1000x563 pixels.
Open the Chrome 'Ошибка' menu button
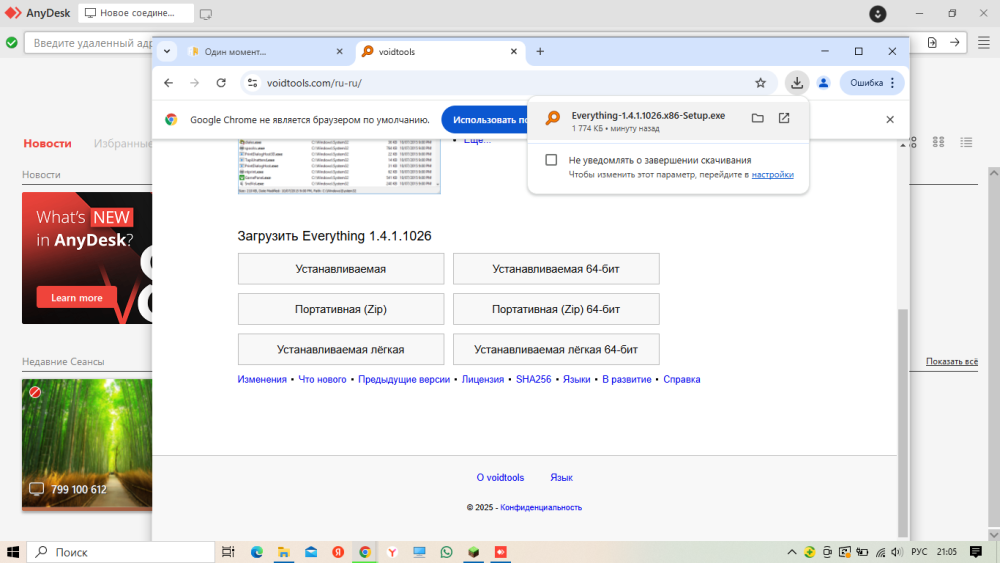tap(872, 83)
